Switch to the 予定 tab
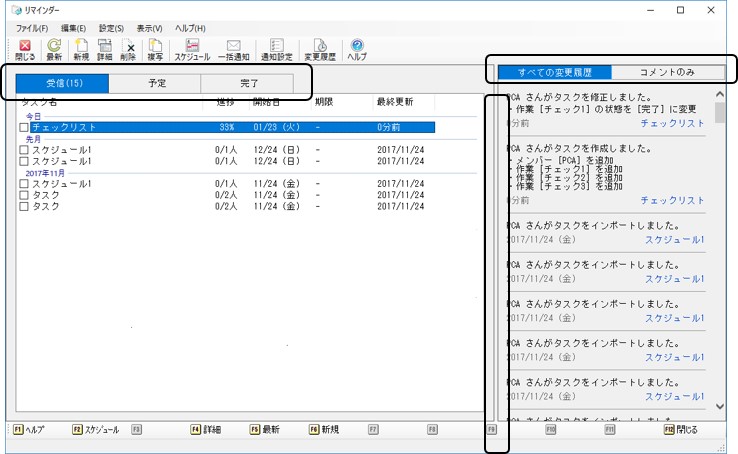 [155, 83]
